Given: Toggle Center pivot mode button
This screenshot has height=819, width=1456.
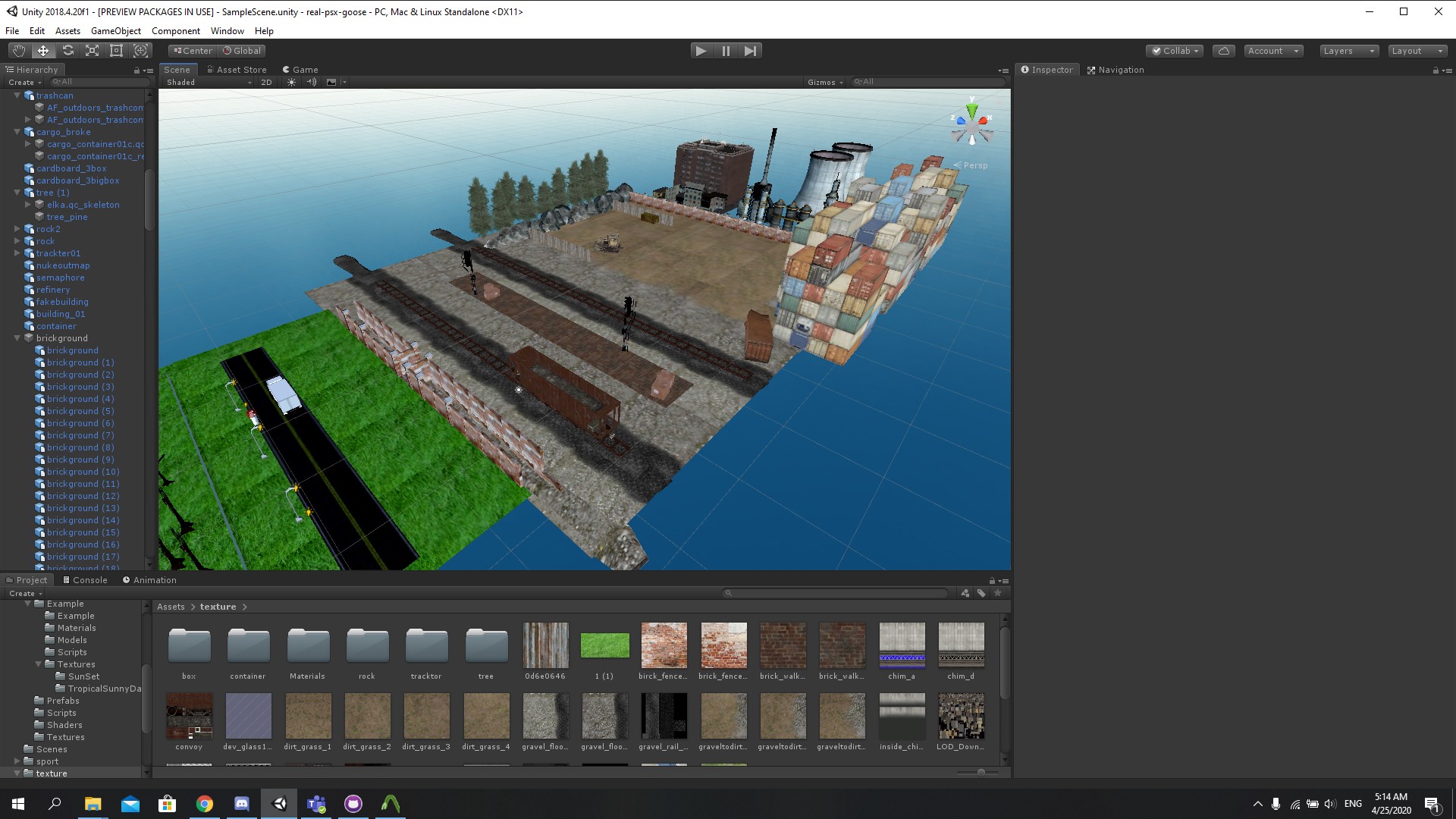Looking at the screenshot, I should coord(193,51).
